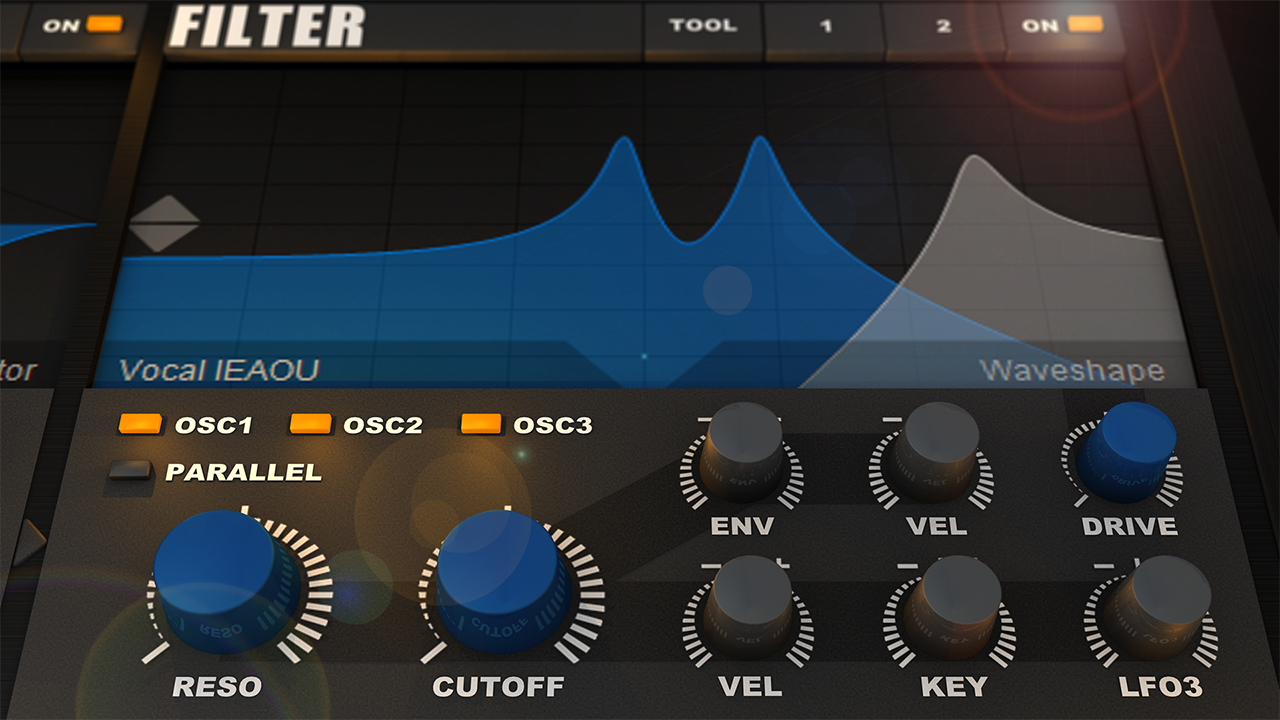Click the LFO3 modulation knob

1157,607
